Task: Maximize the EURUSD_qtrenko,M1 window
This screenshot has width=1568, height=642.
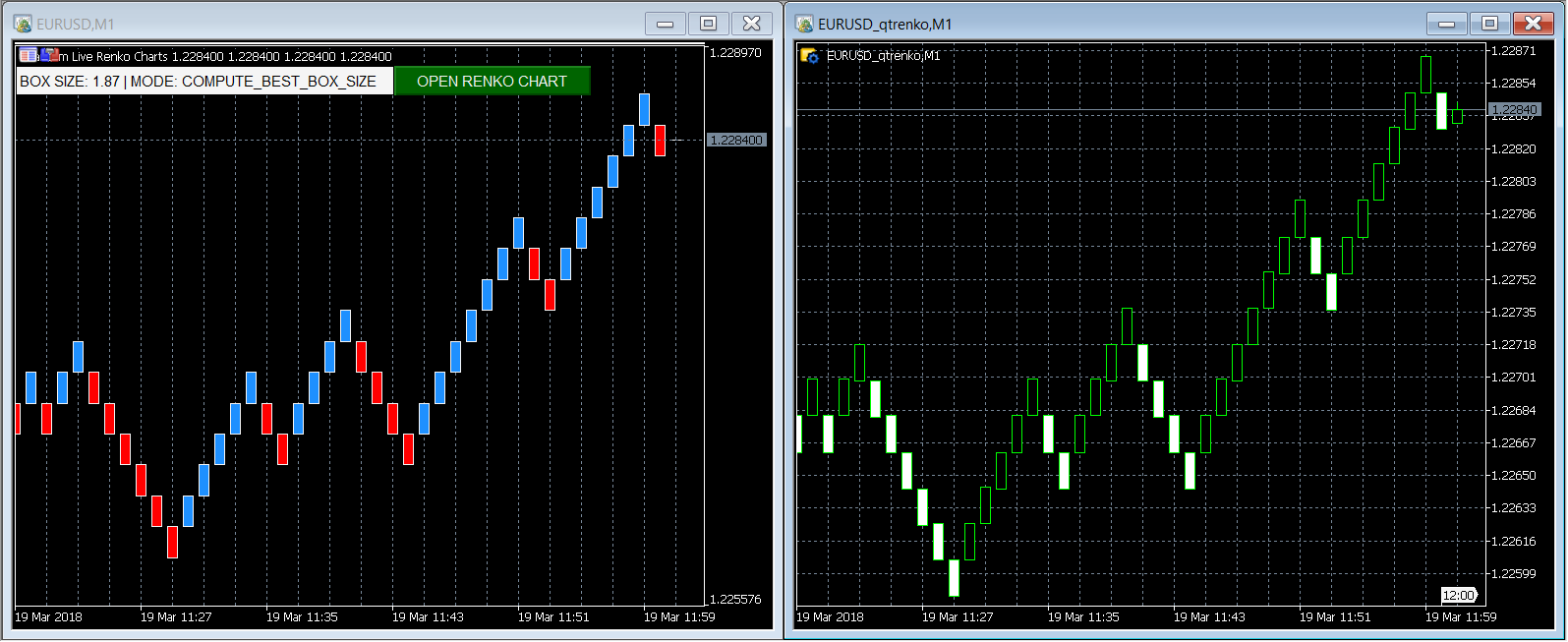Action: (x=1489, y=24)
